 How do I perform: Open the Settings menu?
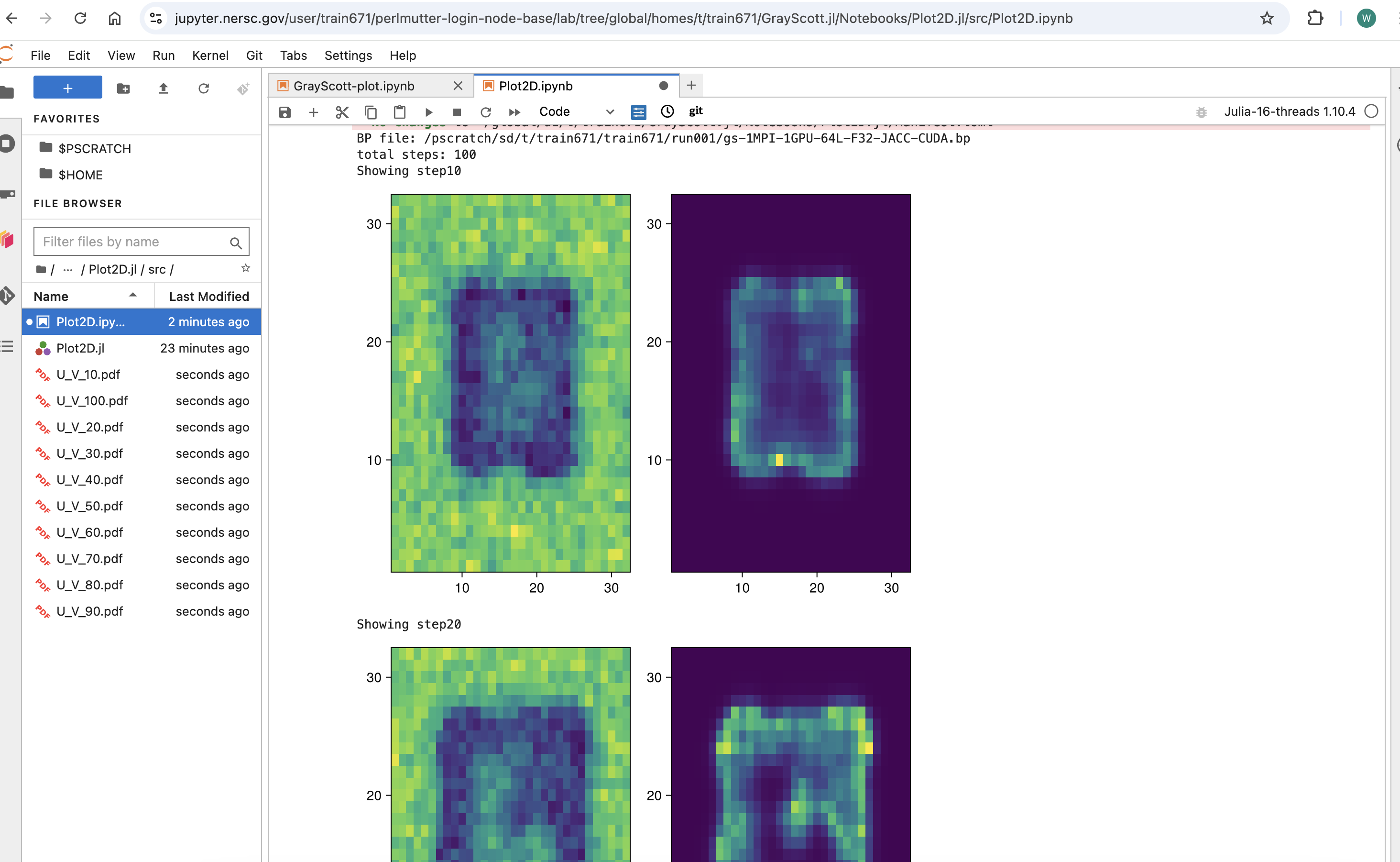coord(348,55)
